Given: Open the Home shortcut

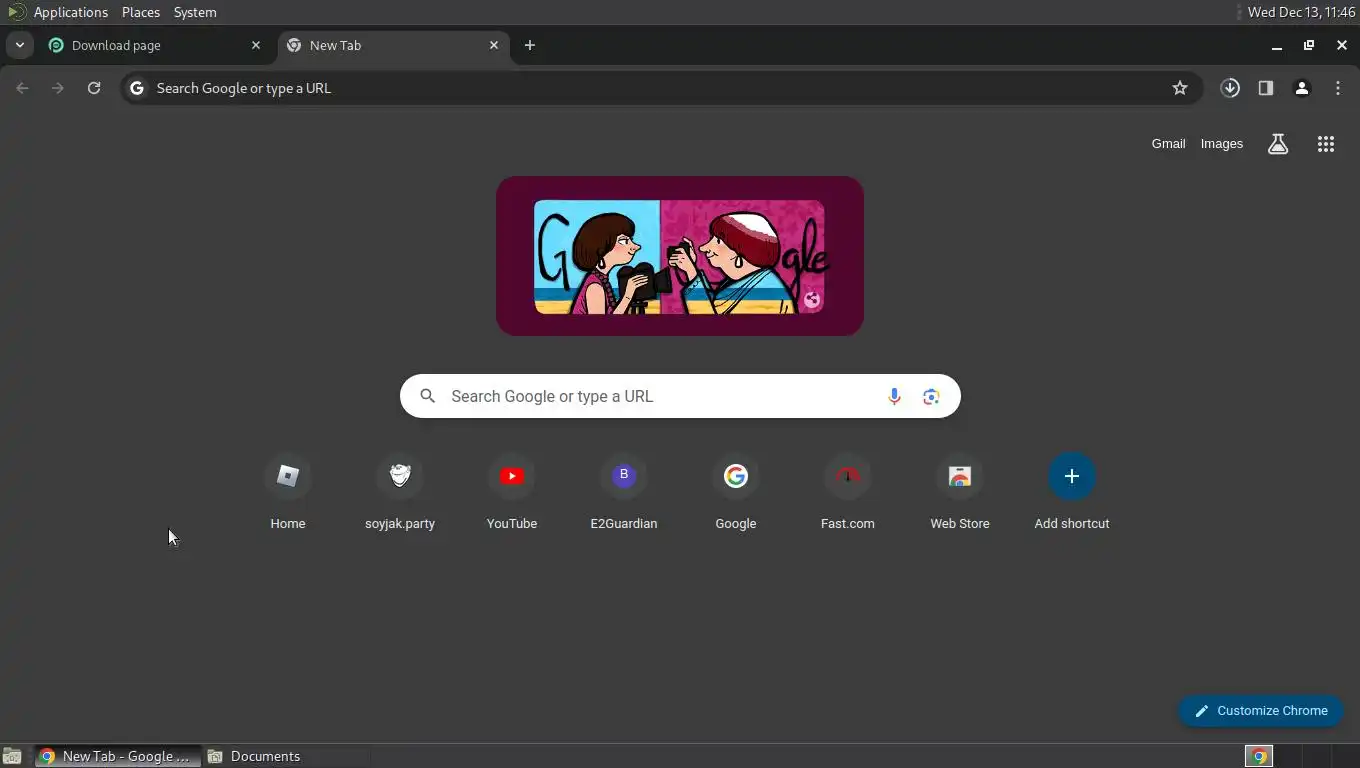Looking at the screenshot, I should coord(288,492).
